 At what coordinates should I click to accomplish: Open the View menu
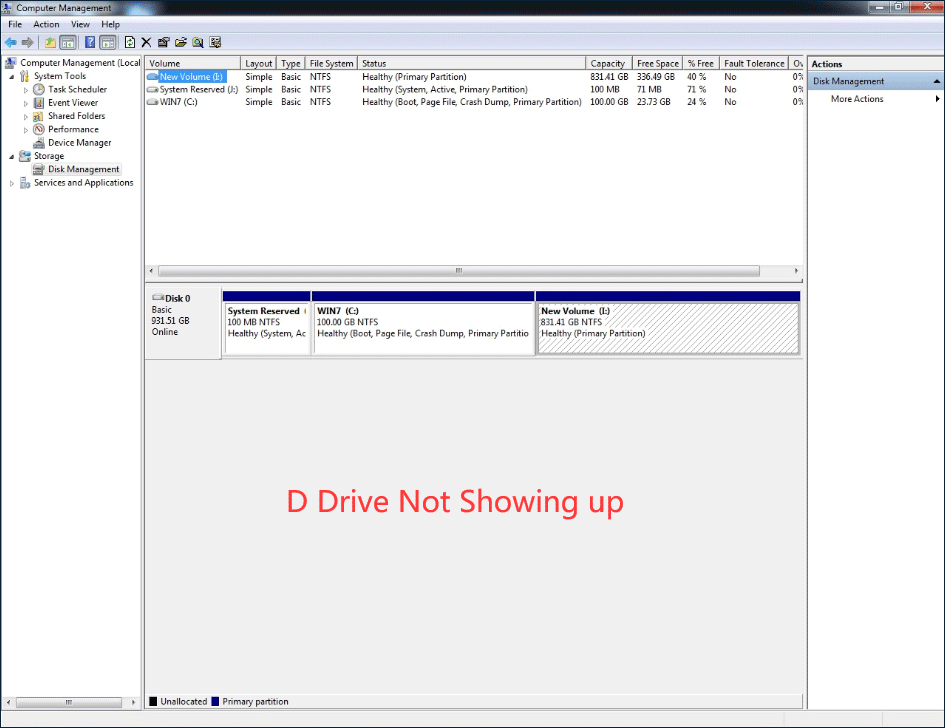(x=80, y=24)
